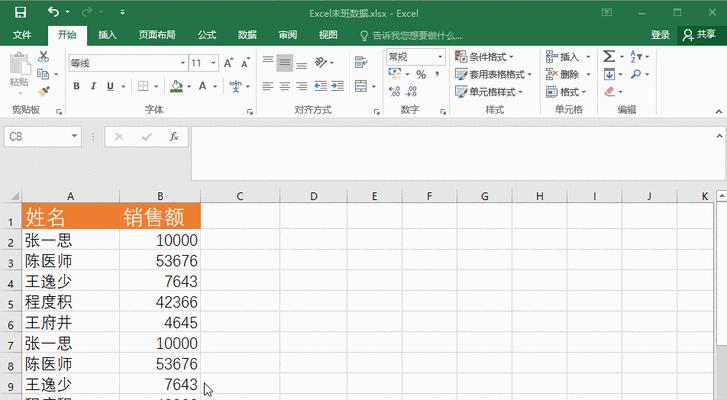This screenshot has width=727, height=400.
Task: Open Fill down arrow tool
Action: pos(609,74)
